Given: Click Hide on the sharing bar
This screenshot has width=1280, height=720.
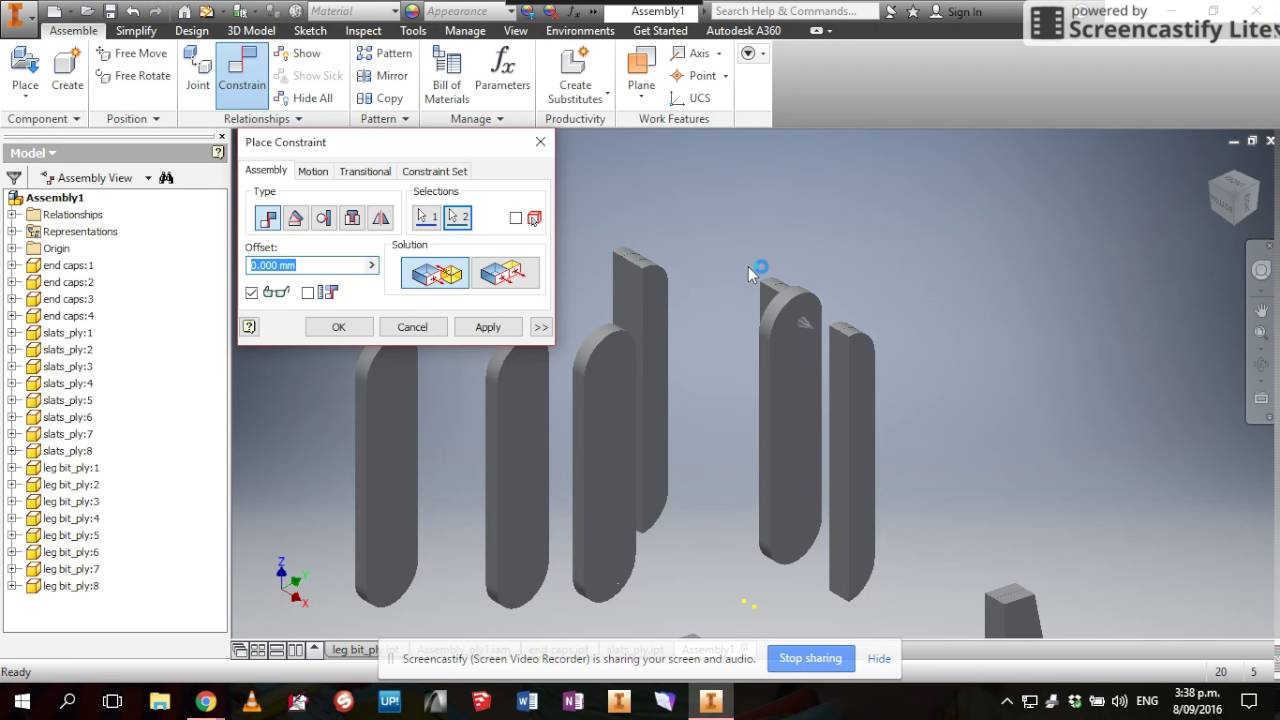Looking at the screenshot, I should (879, 658).
